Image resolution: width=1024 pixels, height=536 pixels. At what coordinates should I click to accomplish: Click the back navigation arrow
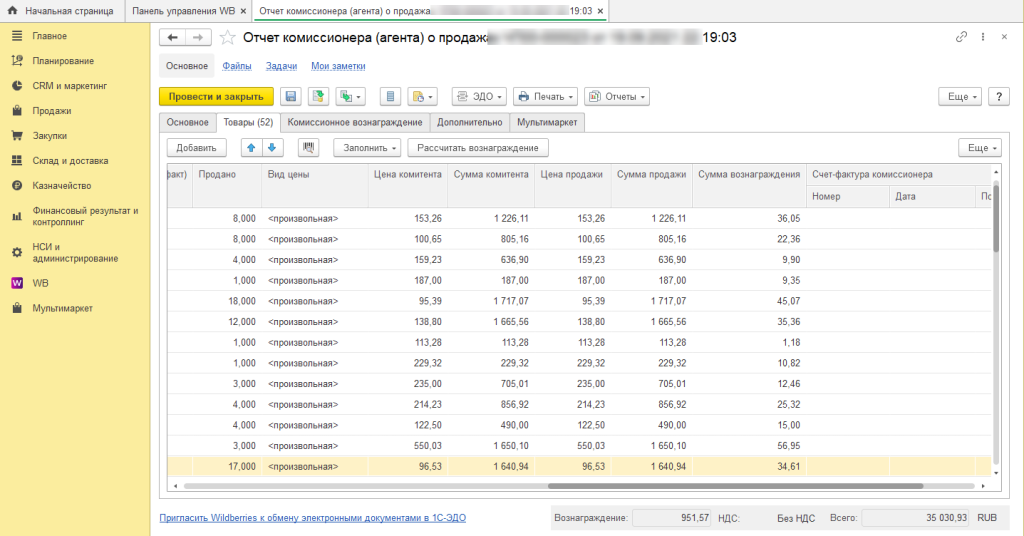(x=173, y=37)
